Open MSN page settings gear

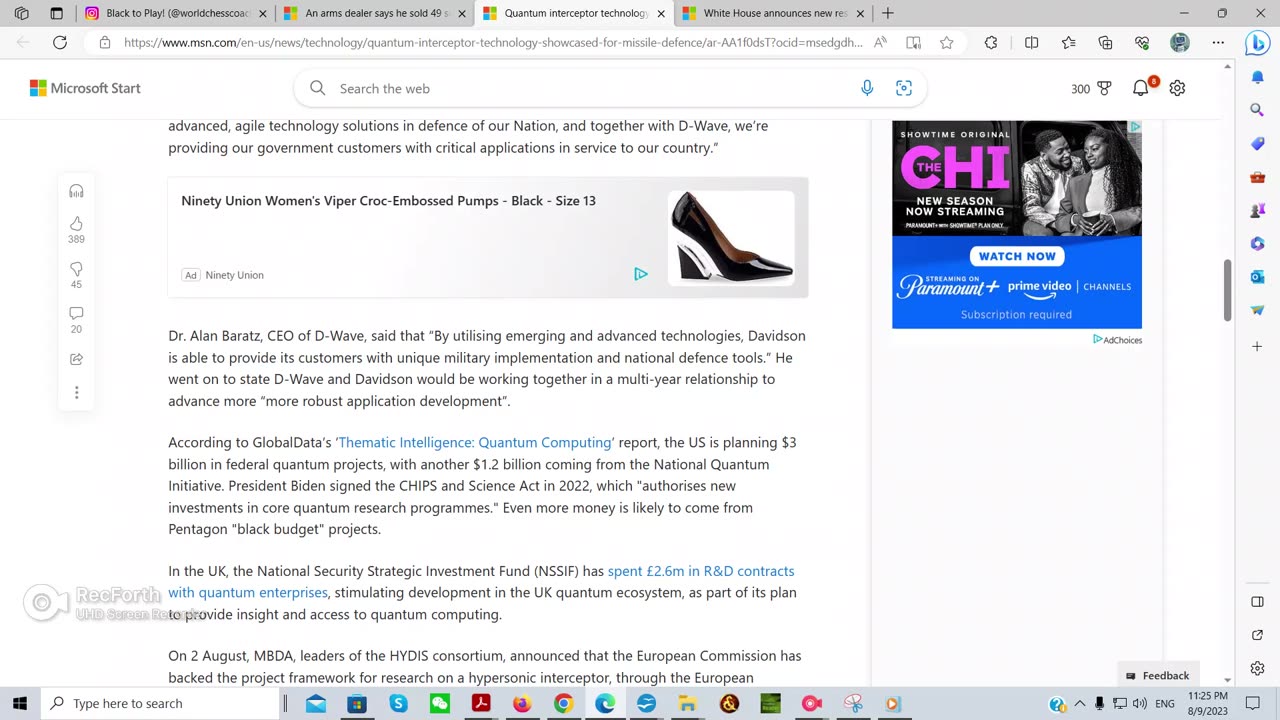pyautogui.click(x=1177, y=88)
